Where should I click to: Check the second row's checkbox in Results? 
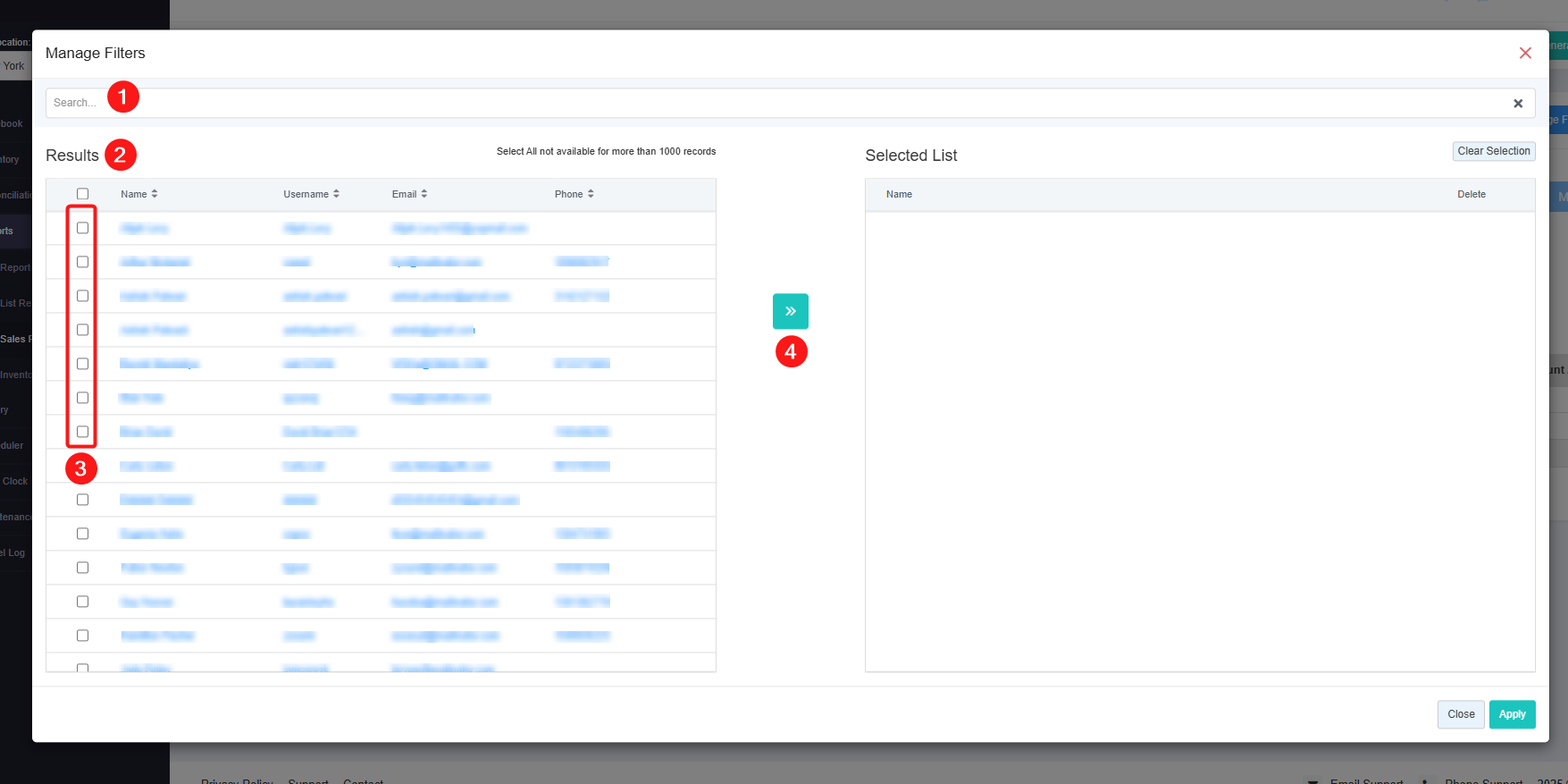(x=83, y=262)
